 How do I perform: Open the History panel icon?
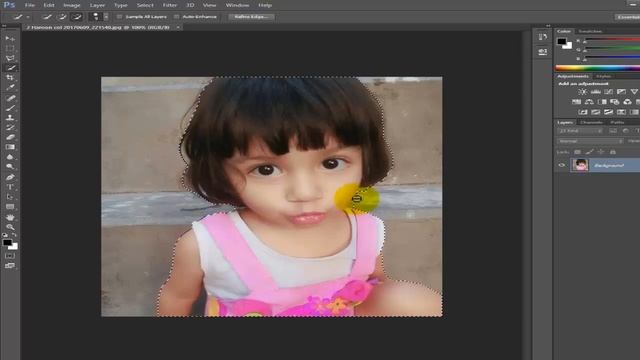[542, 37]
